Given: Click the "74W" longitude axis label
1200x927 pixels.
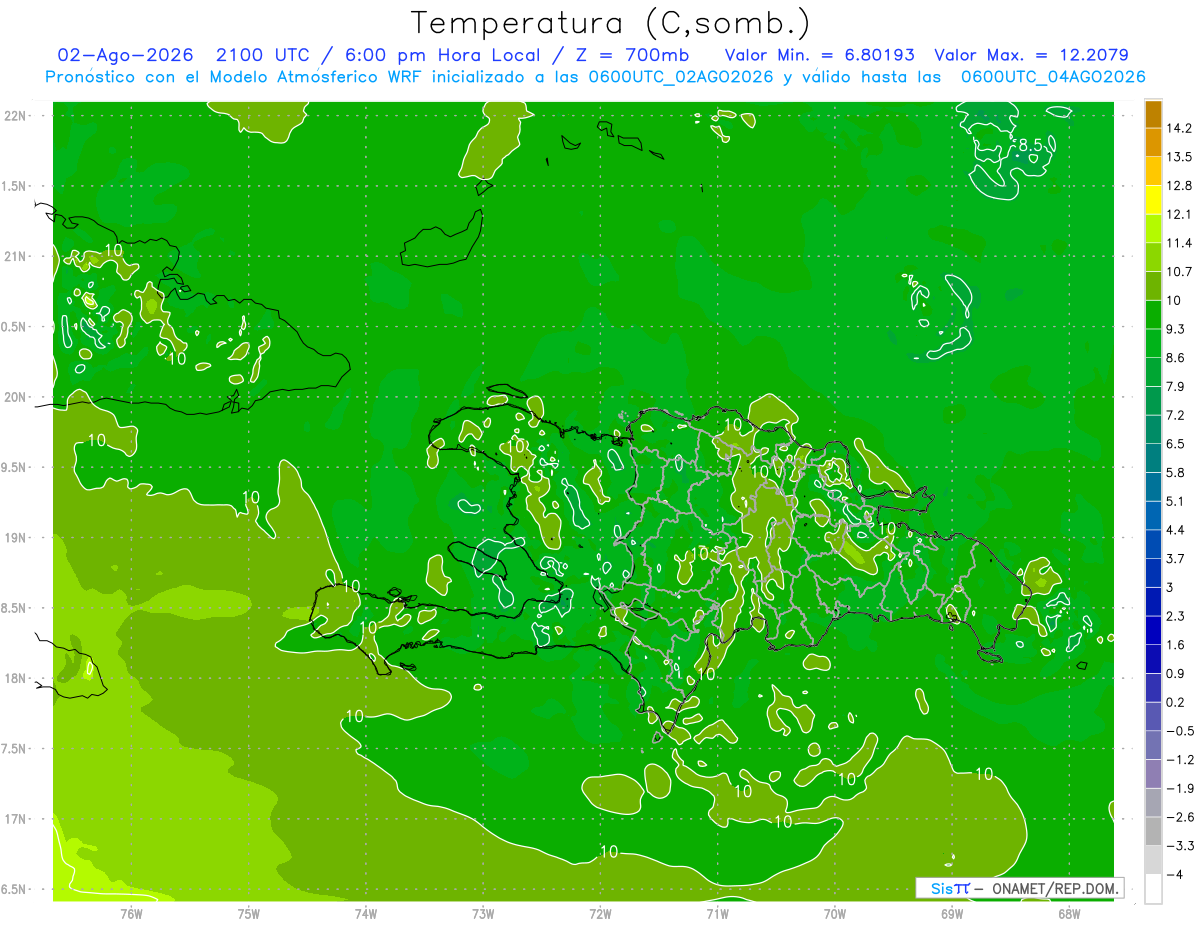Looking at the screenshot, I should [366, 912].
